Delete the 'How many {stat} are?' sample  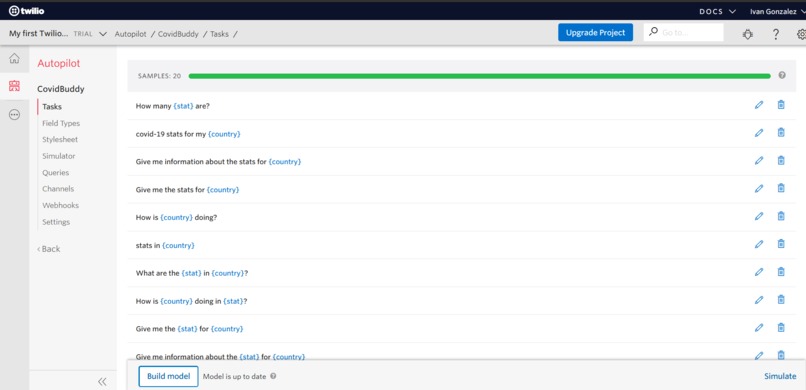781,105
